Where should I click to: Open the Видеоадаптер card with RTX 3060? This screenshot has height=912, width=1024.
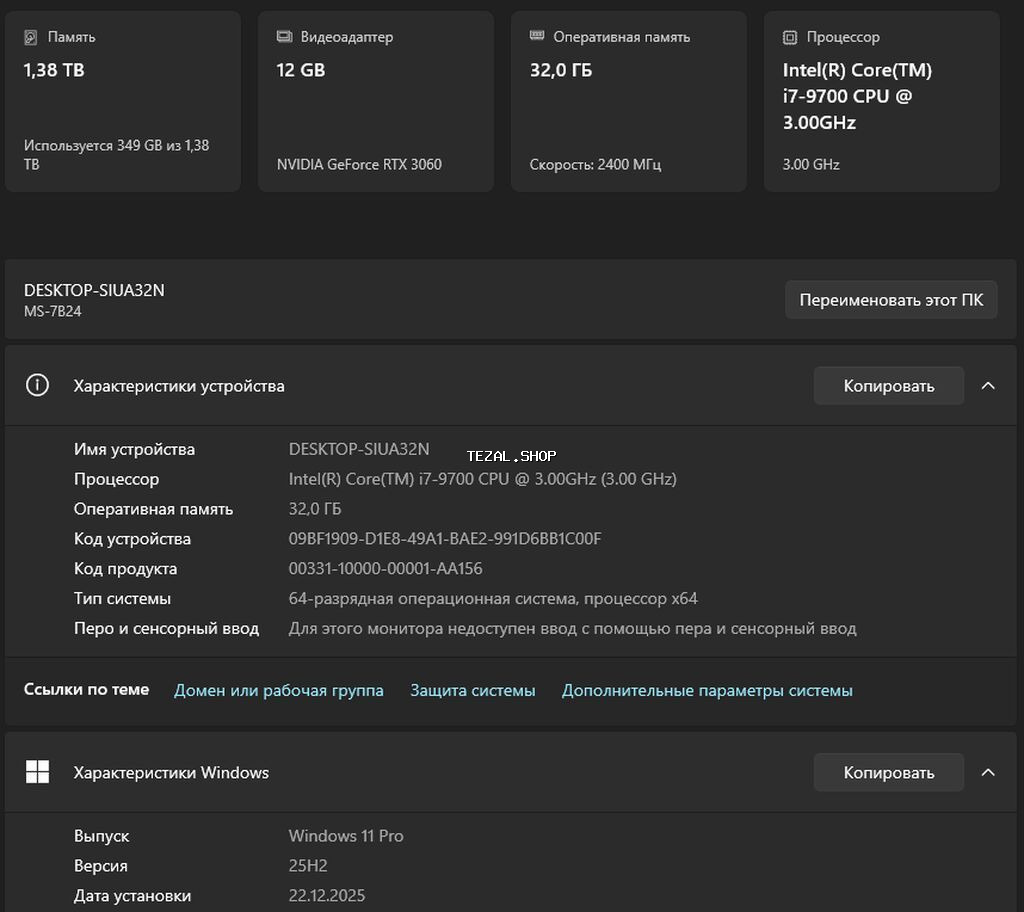(376, 101)
